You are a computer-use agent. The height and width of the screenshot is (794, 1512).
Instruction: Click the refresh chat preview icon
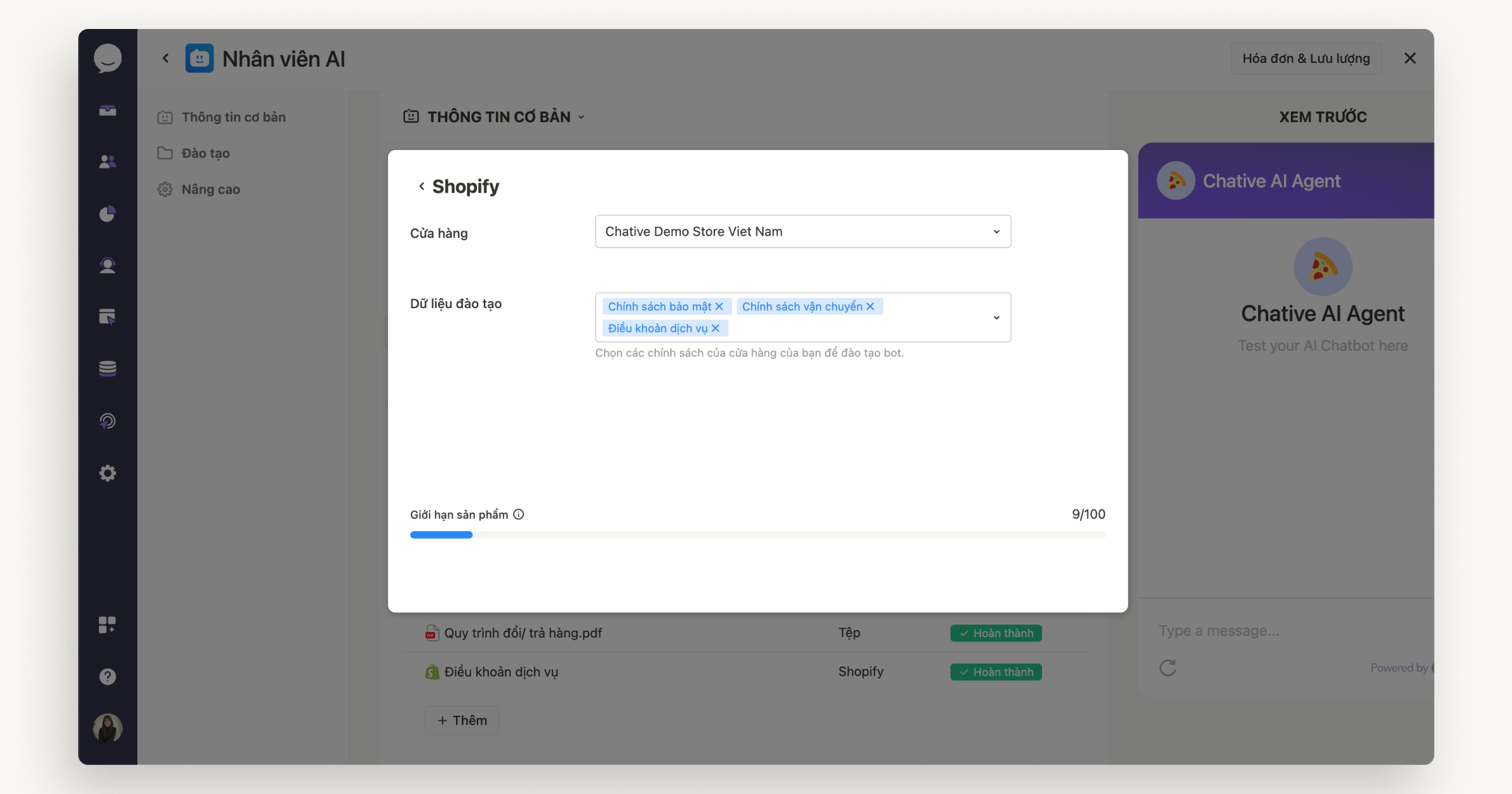point(1168,668)
